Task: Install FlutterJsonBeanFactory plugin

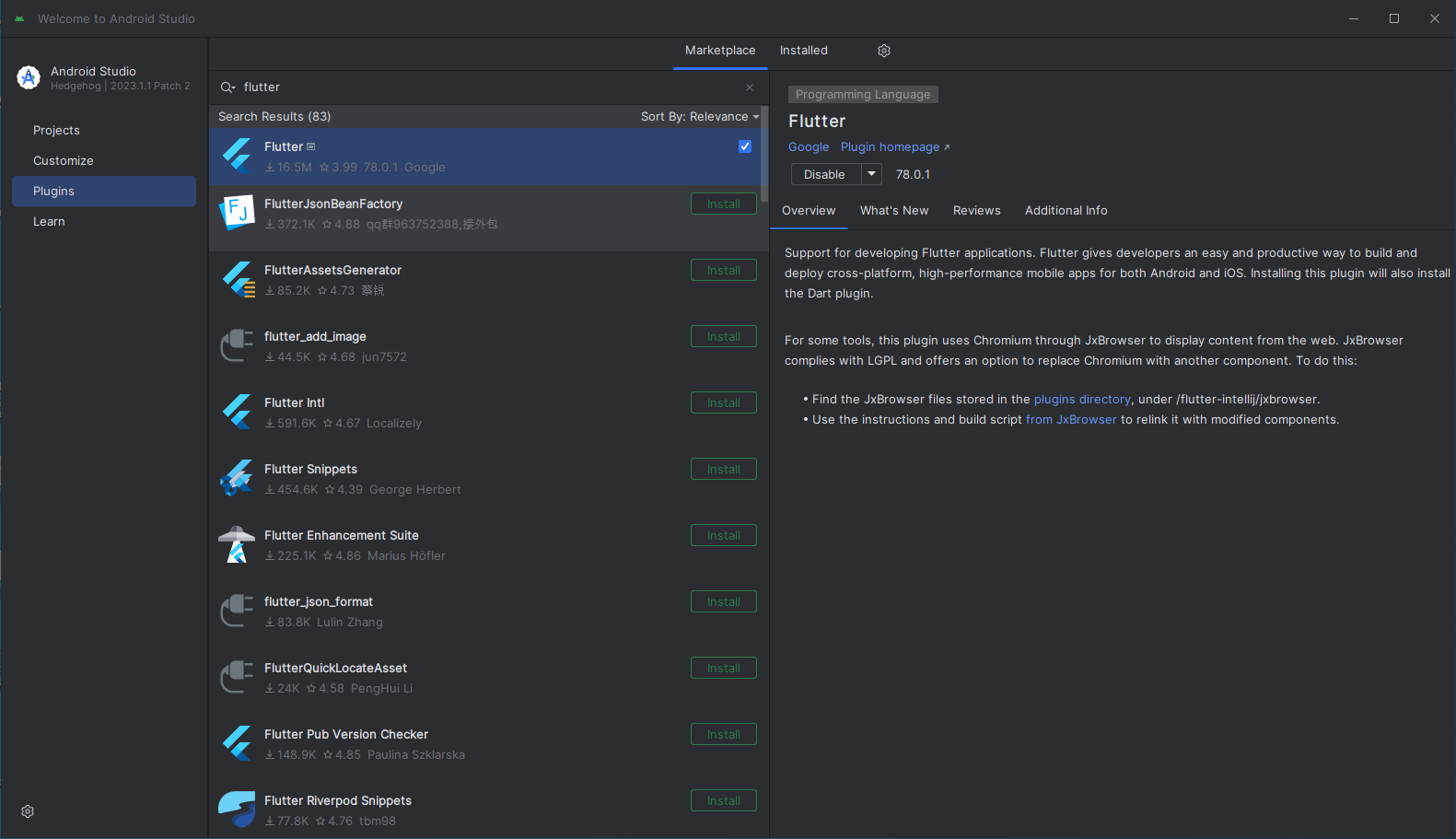Action: pos(724,204)
